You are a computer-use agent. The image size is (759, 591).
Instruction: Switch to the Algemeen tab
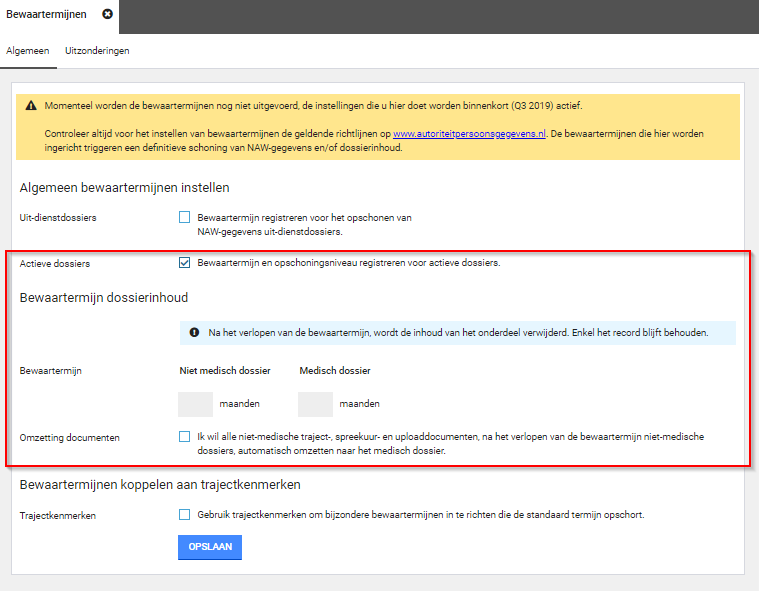28,50
